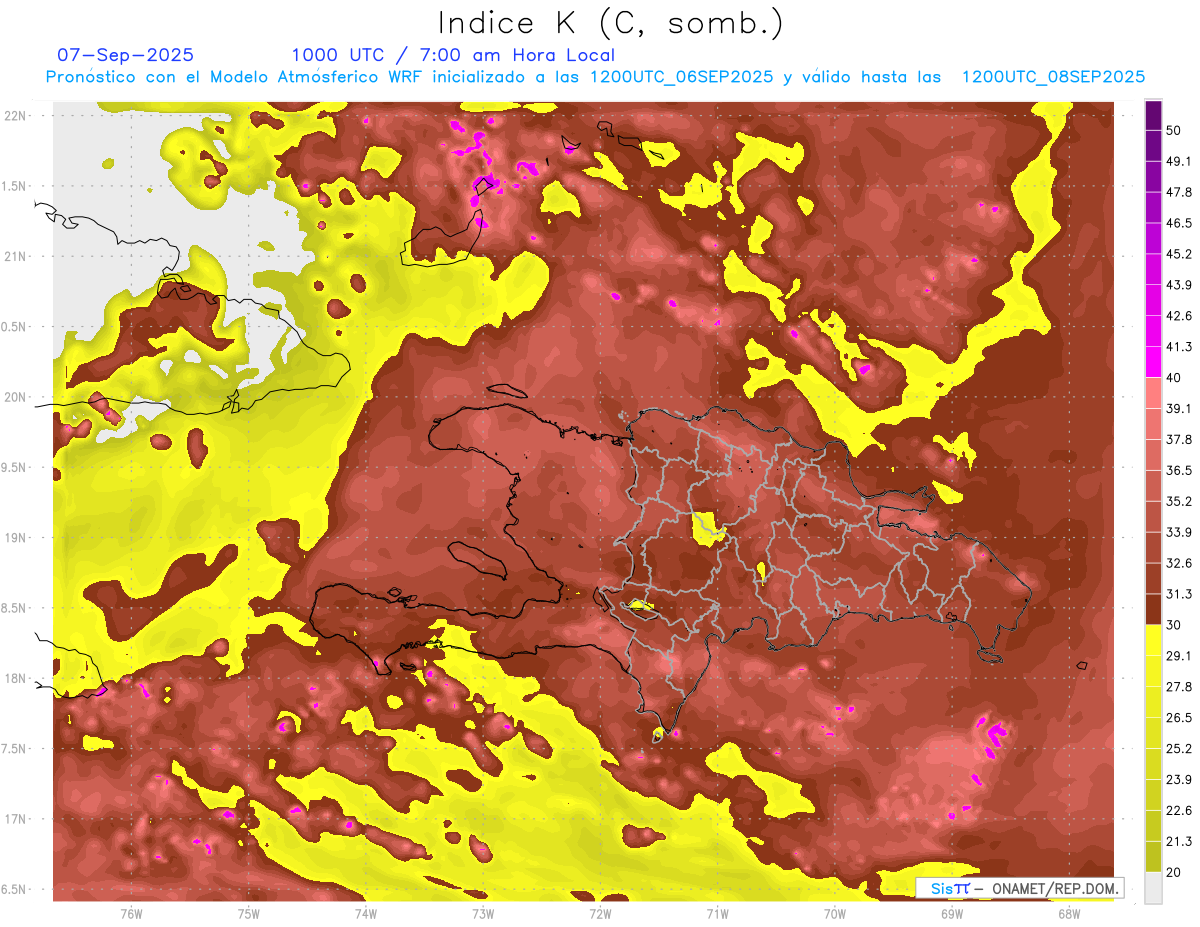Click the 21.3 color scale value
Image resolution: width=1200 pixels, height=927 pixels.
(x=1179, y=842)
